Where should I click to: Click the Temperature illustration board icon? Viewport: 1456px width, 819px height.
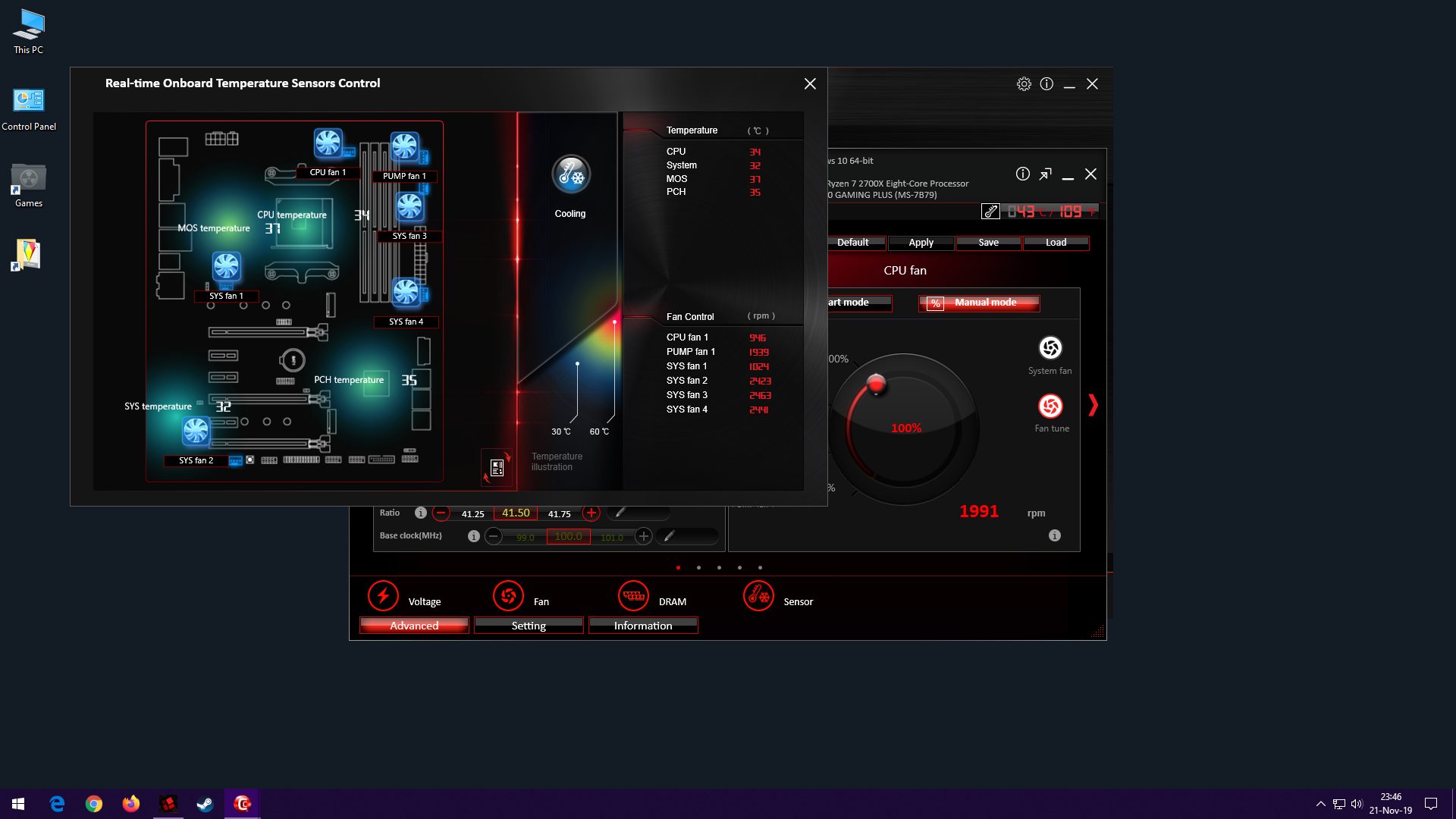pyautogui.click(x=497, y=467)
